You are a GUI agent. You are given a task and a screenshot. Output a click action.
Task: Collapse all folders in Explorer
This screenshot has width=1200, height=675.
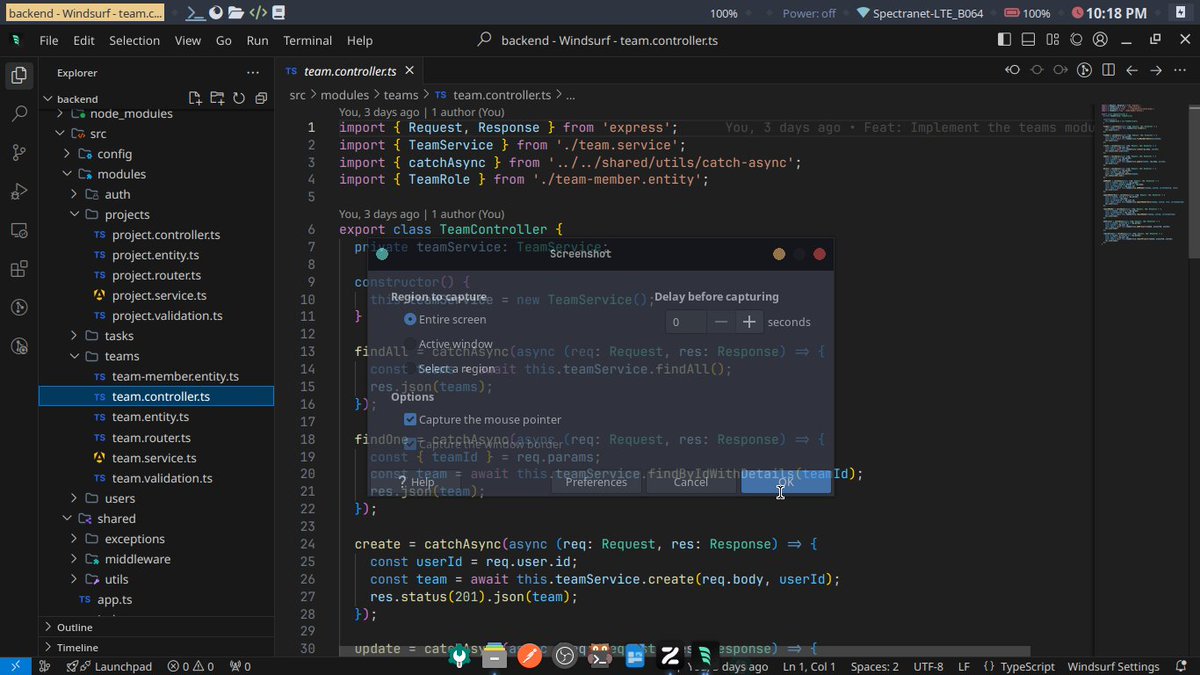(261, 98)
